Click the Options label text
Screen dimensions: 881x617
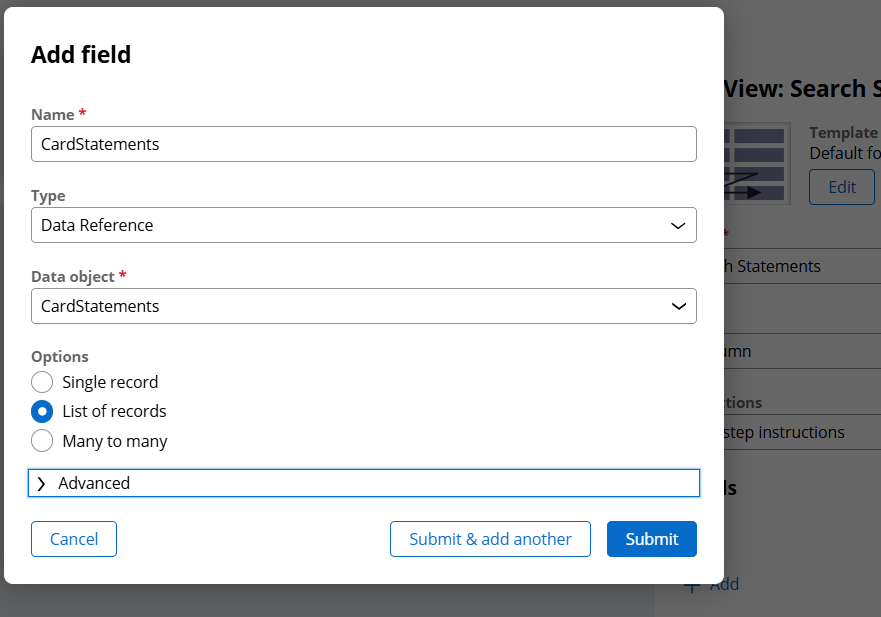60,356
